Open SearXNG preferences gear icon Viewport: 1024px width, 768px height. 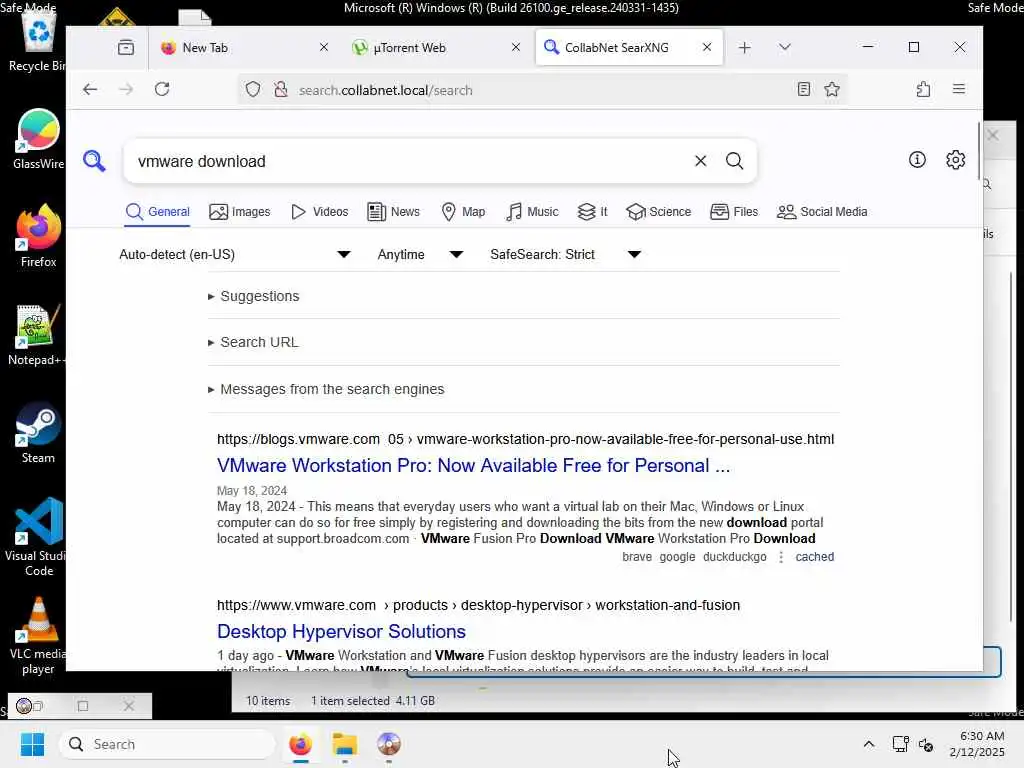coord(955,159)
